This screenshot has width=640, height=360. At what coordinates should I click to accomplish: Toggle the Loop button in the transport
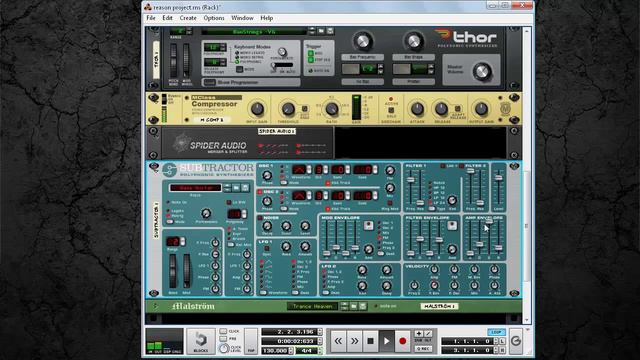496,332
